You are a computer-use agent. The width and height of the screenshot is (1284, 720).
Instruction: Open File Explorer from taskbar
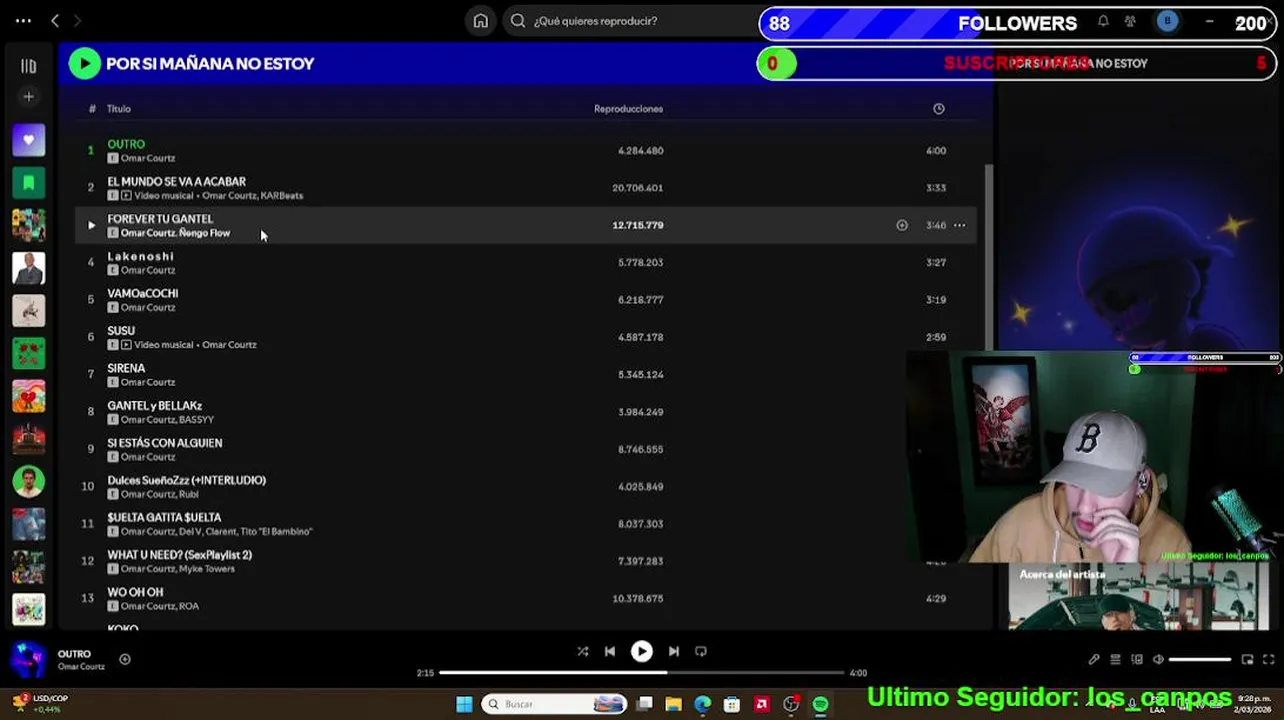pos(673,704)
